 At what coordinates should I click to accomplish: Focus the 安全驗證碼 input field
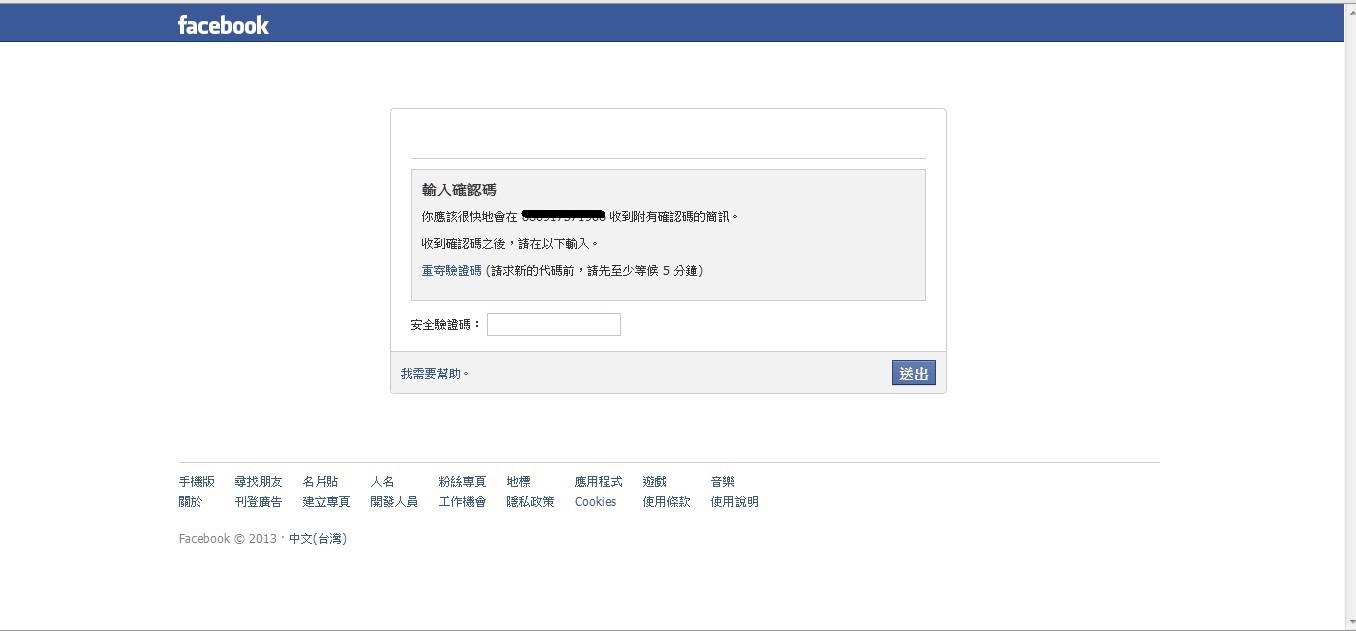(x=554, y=324)
